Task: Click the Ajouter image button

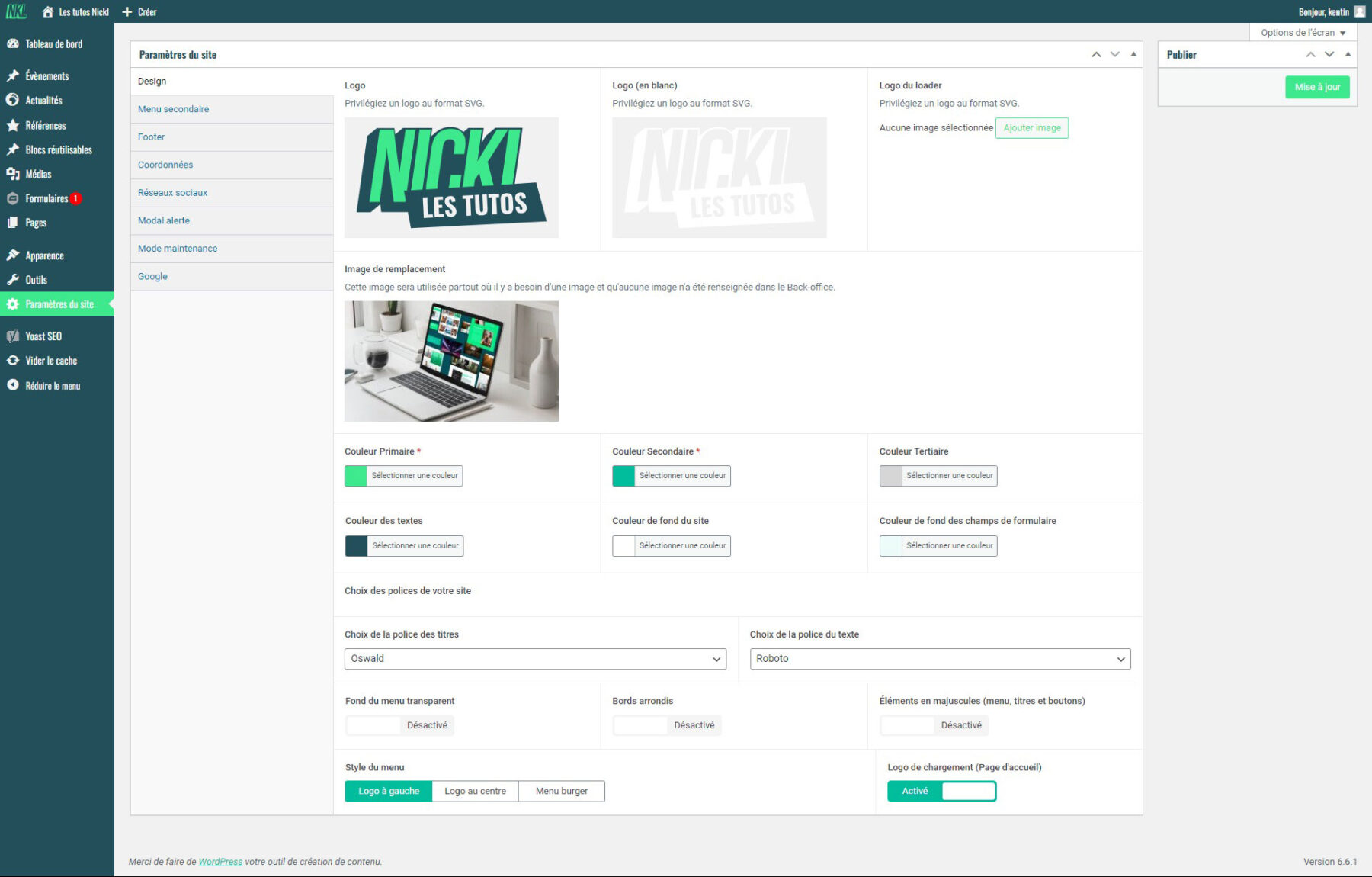Action: [1031, 128]
